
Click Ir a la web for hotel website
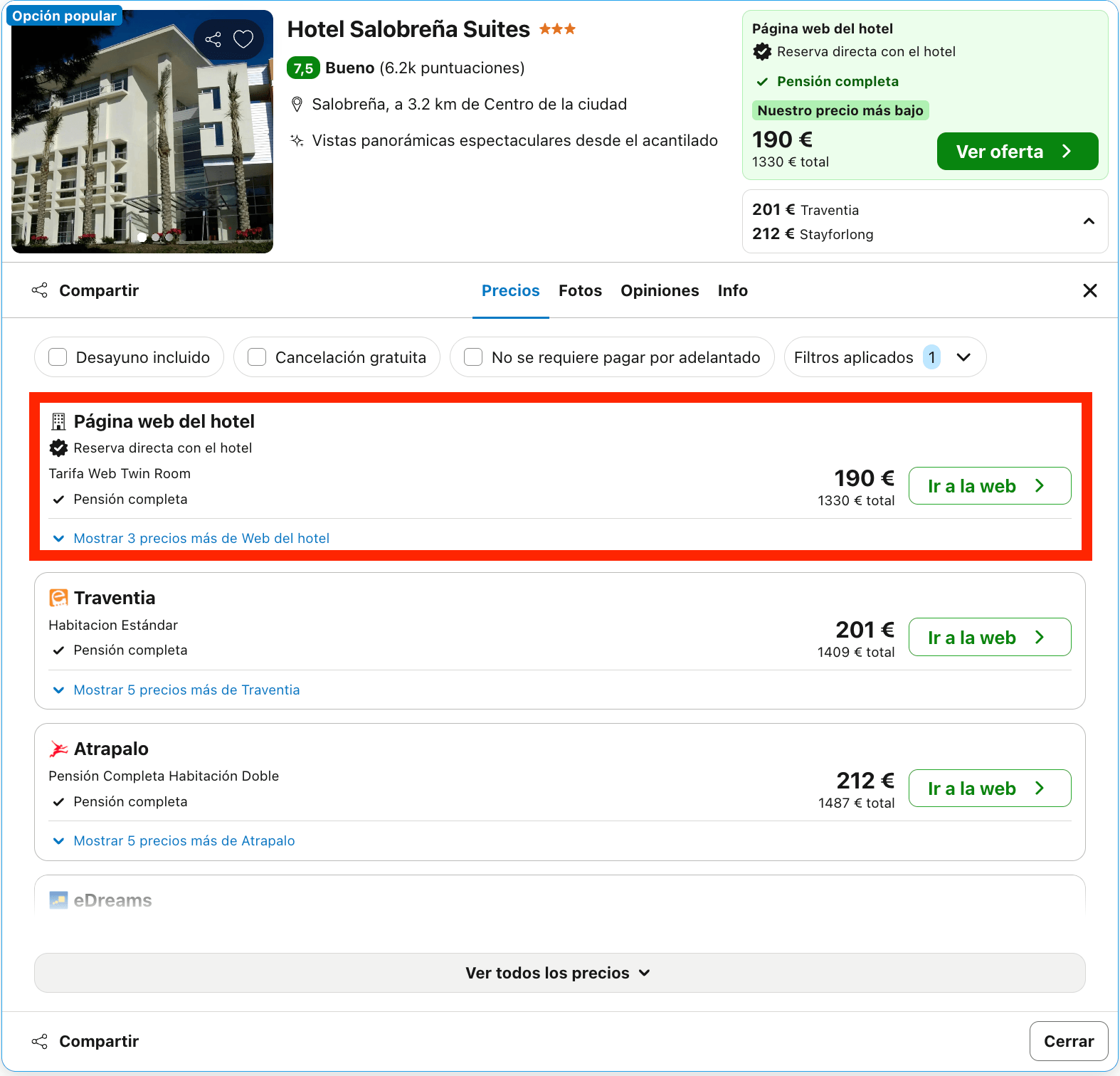click(x=990, y=486)
